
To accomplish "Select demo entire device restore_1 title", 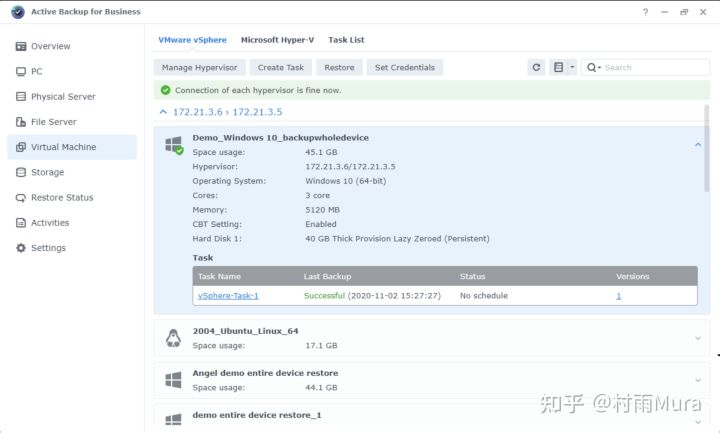I will click(x=257, y=415).
